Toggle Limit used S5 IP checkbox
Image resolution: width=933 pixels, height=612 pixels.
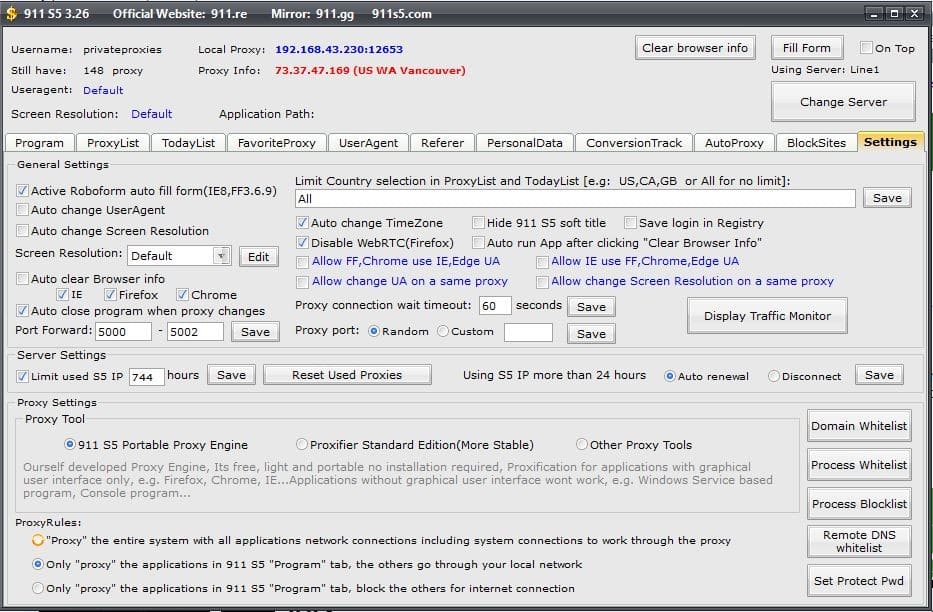coord(23,376)
